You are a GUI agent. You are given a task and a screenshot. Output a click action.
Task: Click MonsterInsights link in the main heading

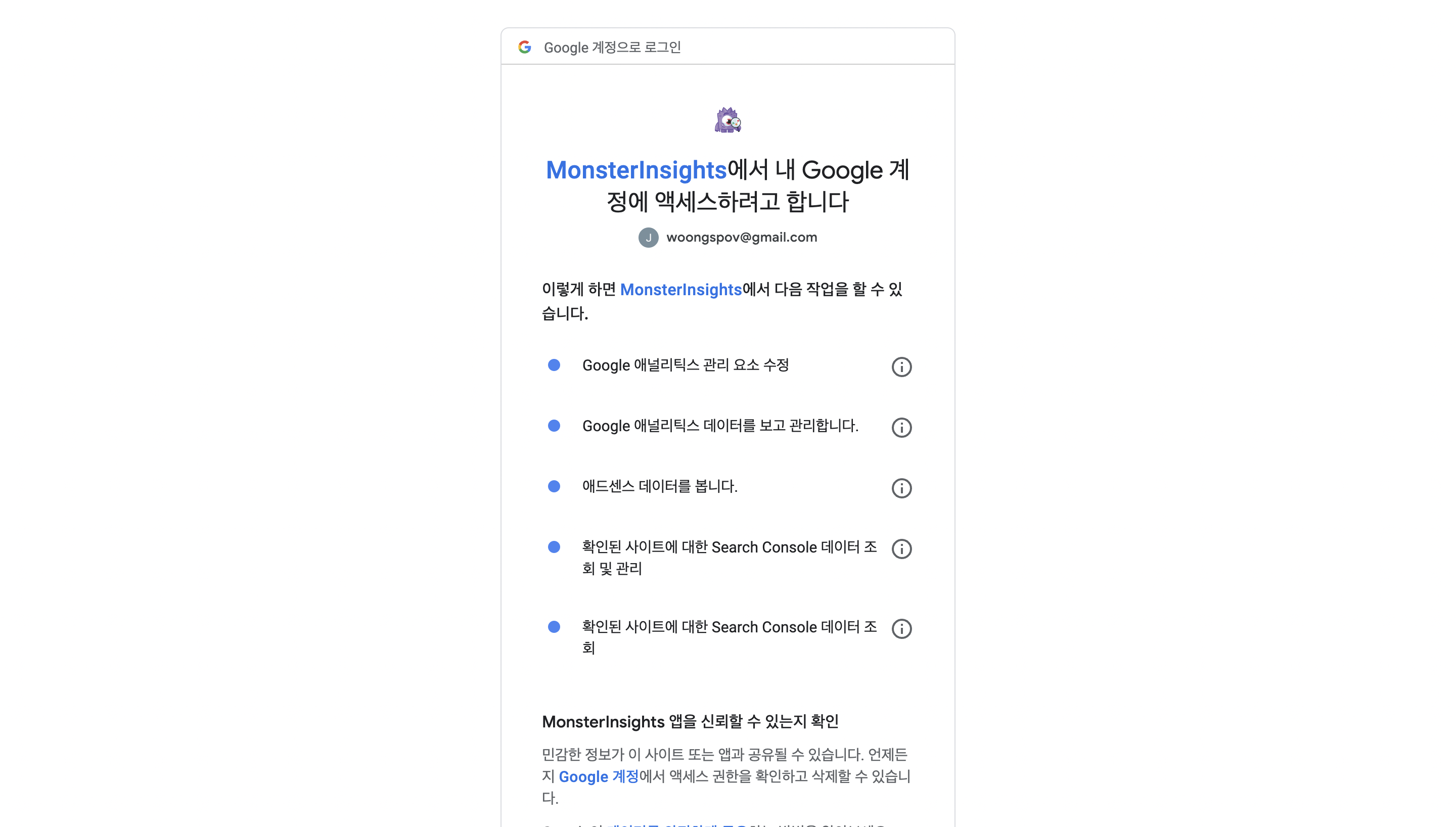(x=636, y=170)
